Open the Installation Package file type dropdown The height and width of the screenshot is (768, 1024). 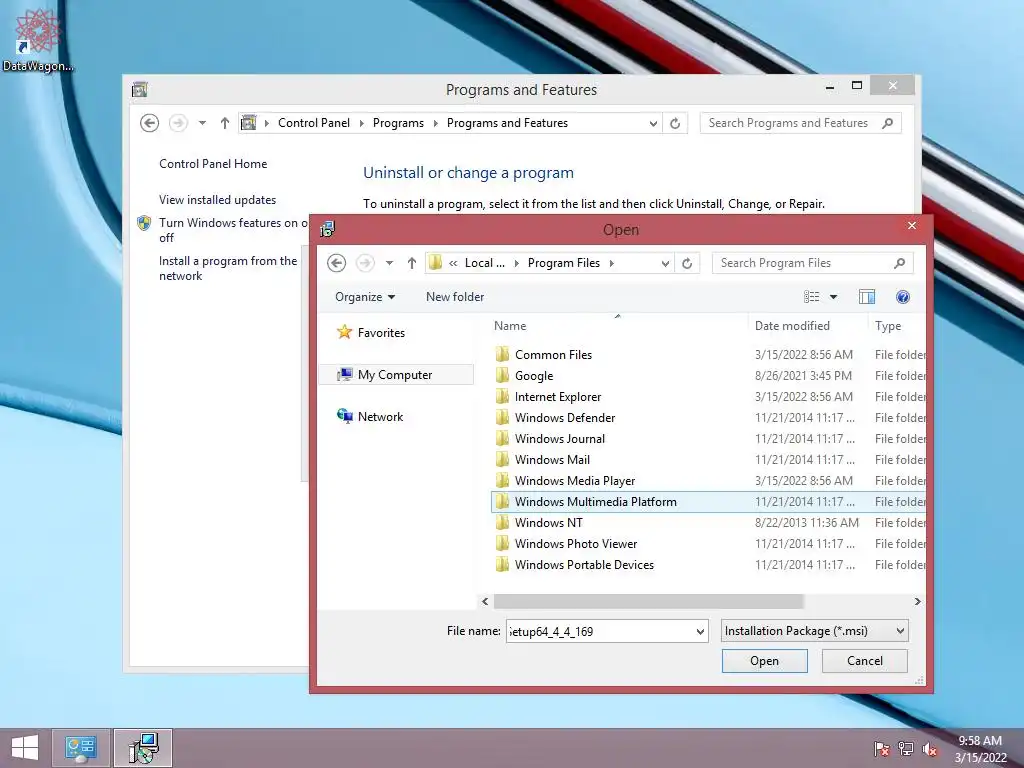pos(814,631)
